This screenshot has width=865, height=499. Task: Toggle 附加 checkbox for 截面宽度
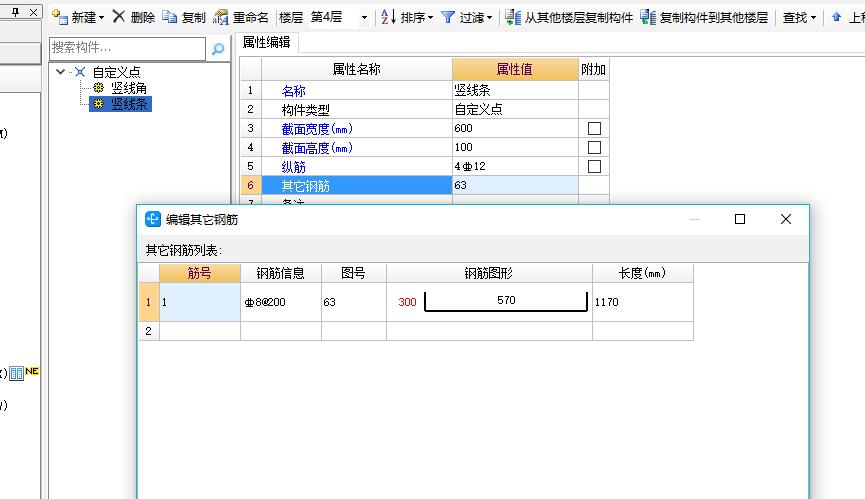pos(594,128)
